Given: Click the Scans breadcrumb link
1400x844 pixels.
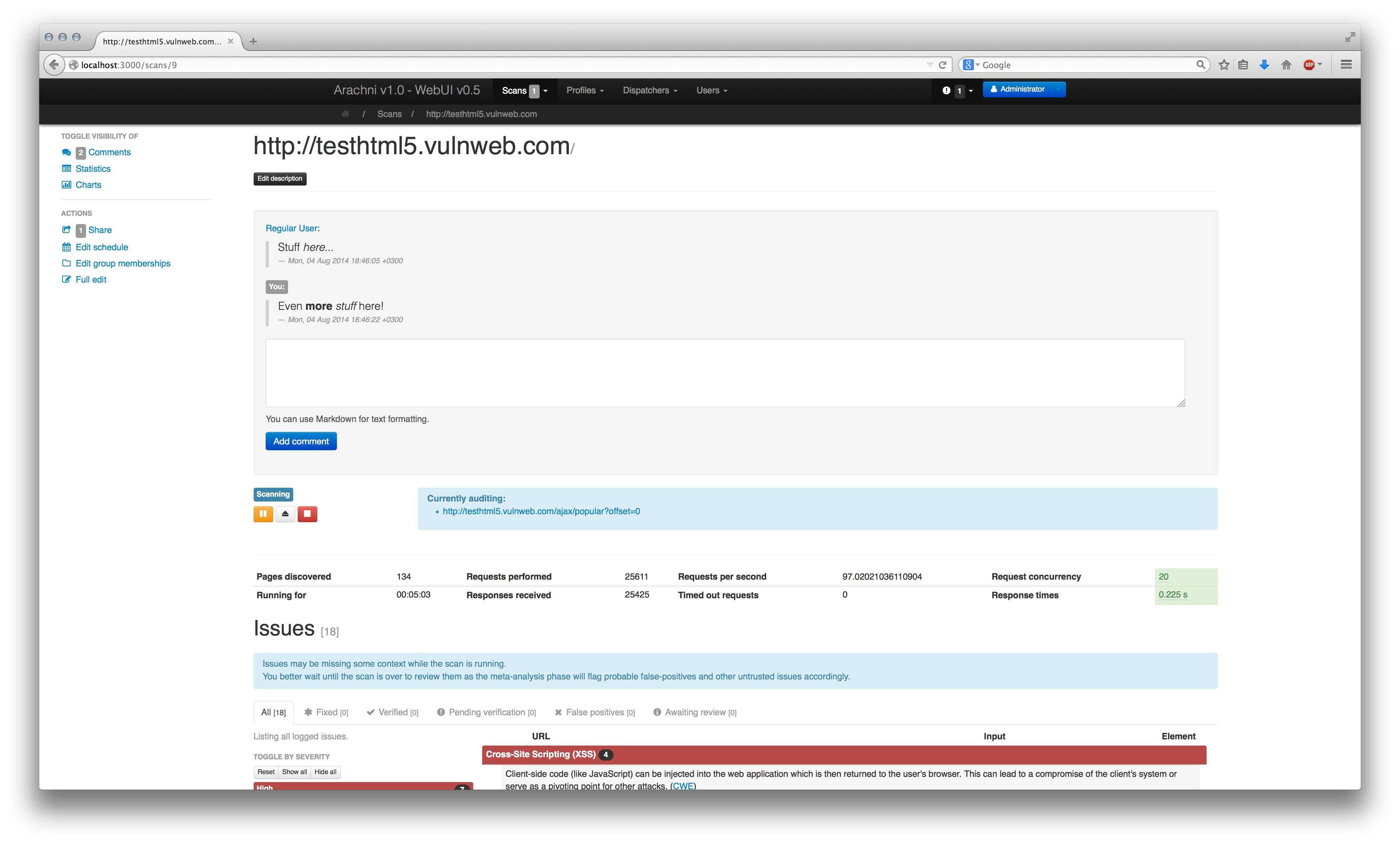Looking at the screenshot, I should tap(389, 114).
